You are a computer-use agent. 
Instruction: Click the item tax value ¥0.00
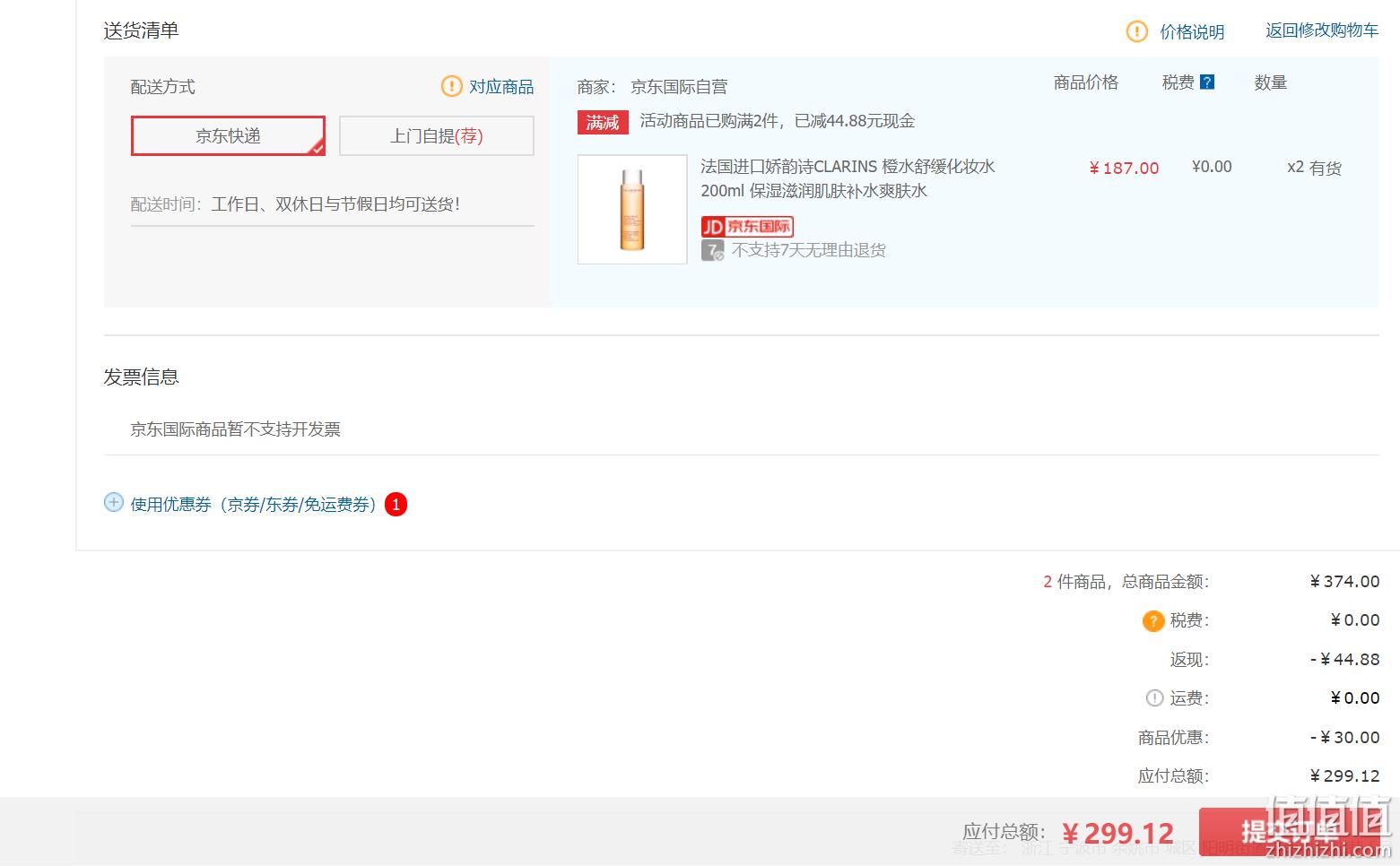(1212, 167)
